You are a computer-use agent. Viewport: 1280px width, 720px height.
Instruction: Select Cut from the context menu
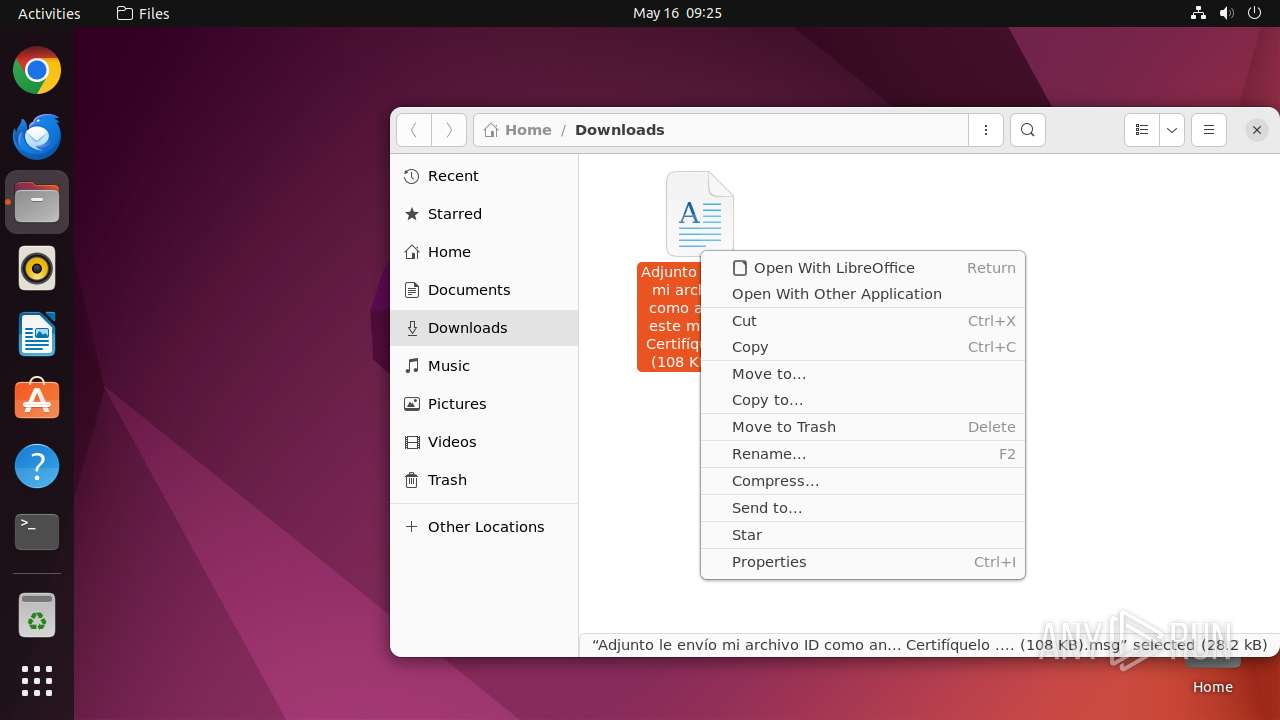(863, 321)
